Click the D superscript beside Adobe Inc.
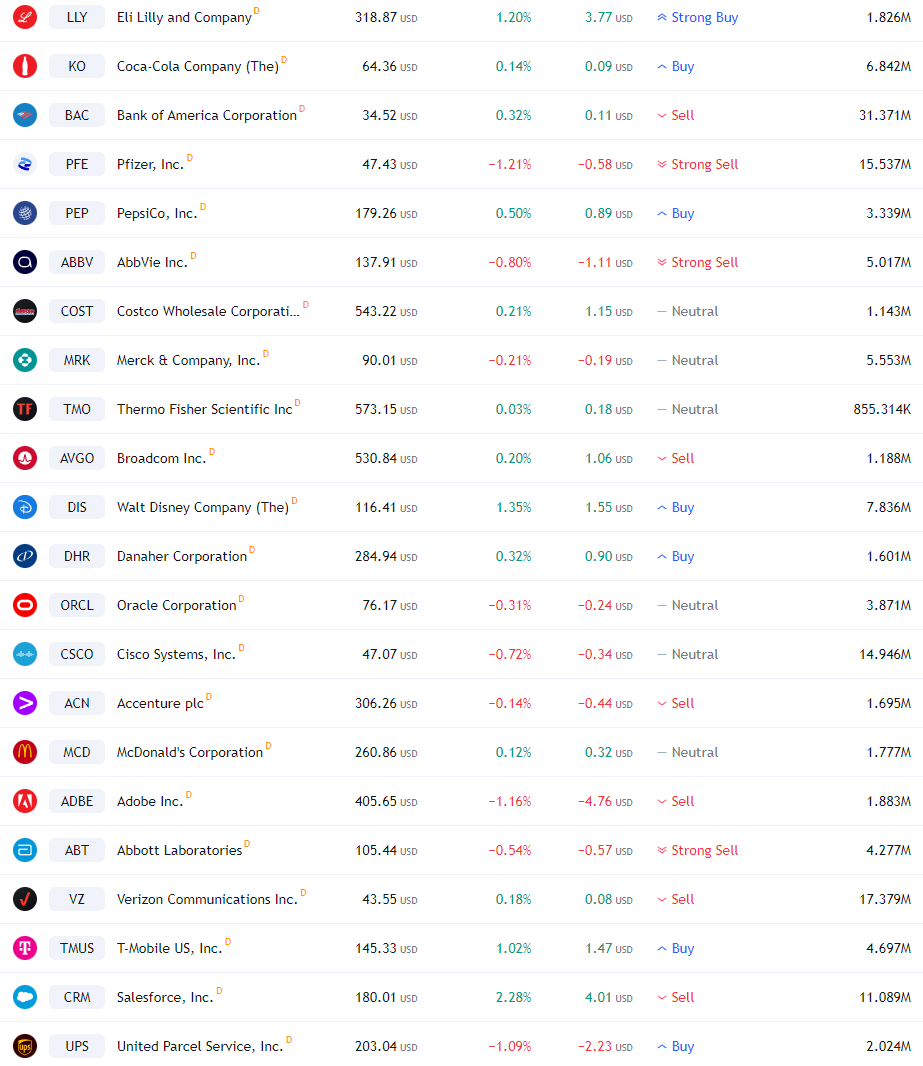The height and width of the screenshot is (1066, 923). [189, 795]
